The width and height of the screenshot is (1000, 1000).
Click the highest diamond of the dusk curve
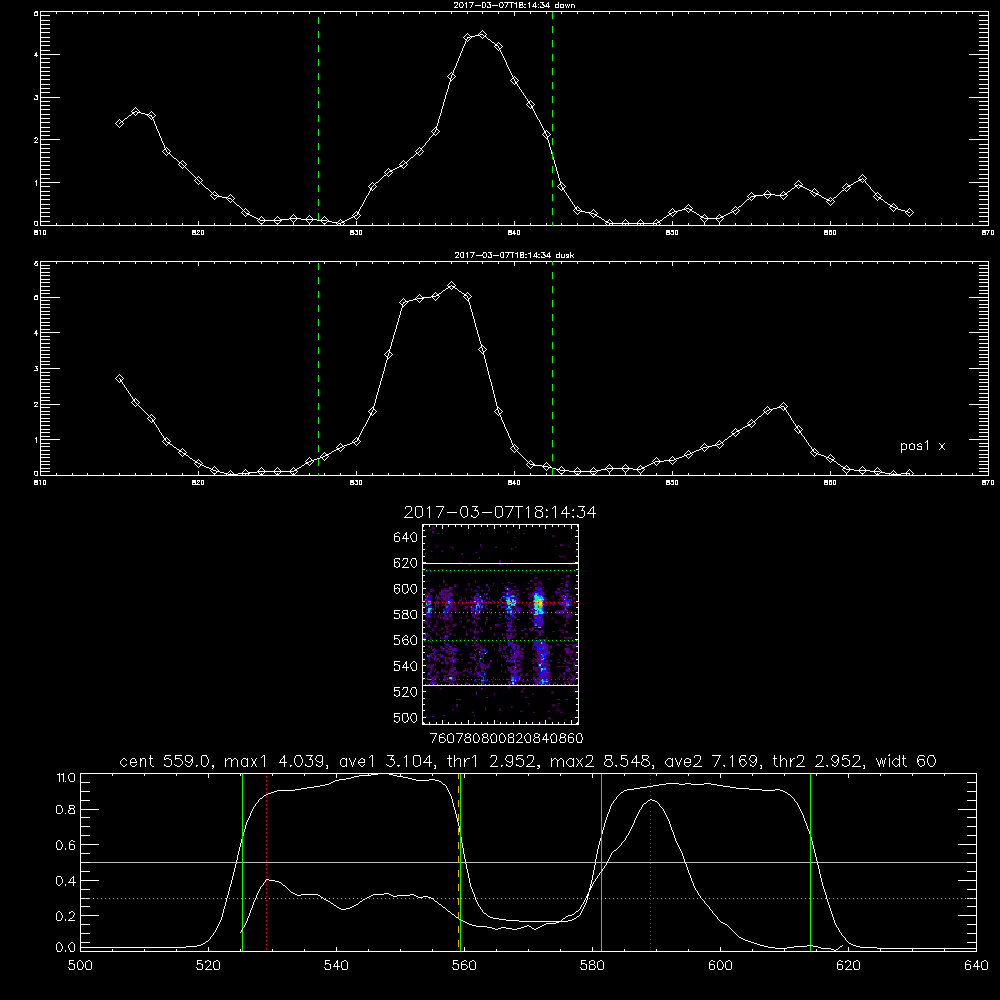(x=452, y=286)
